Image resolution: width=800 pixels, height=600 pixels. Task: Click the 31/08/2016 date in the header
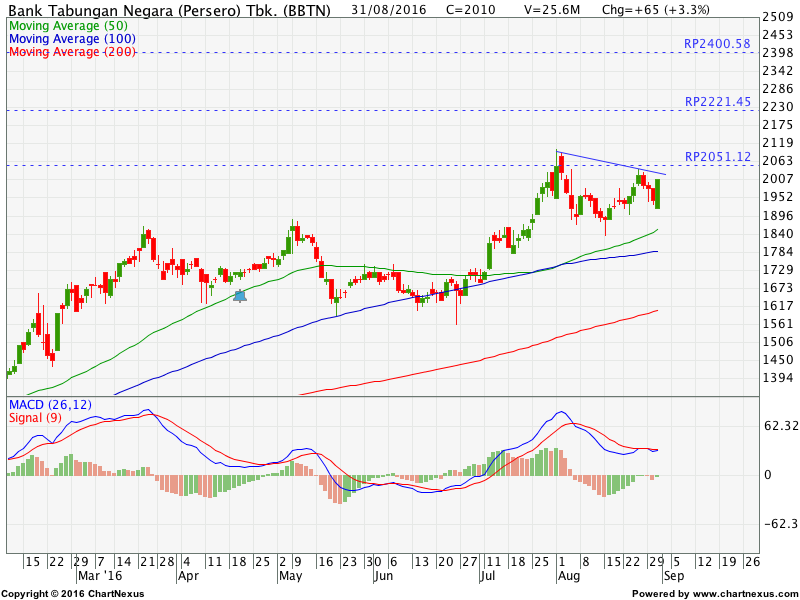point(389,10)
